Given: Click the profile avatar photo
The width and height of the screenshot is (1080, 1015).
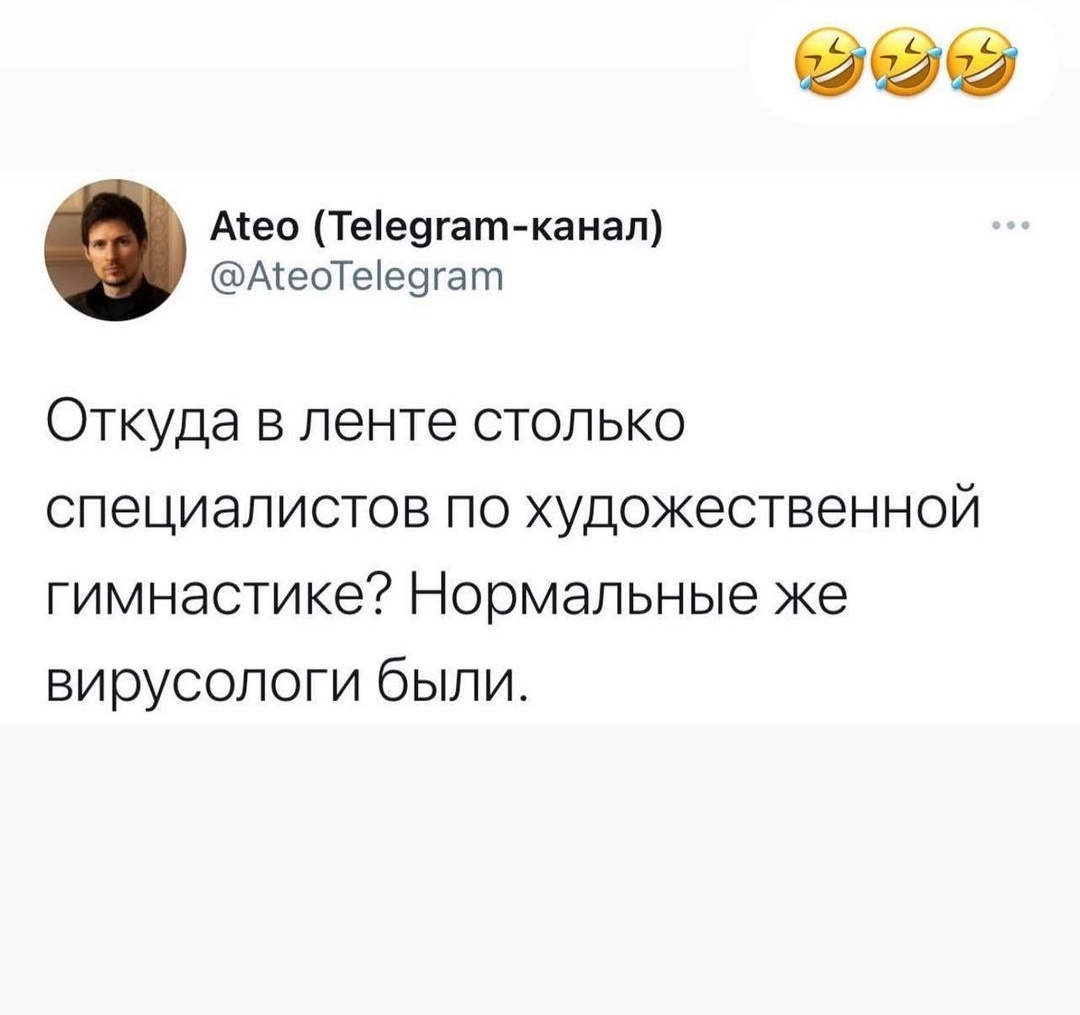Looking at the screenshot, I should (115, 251).
